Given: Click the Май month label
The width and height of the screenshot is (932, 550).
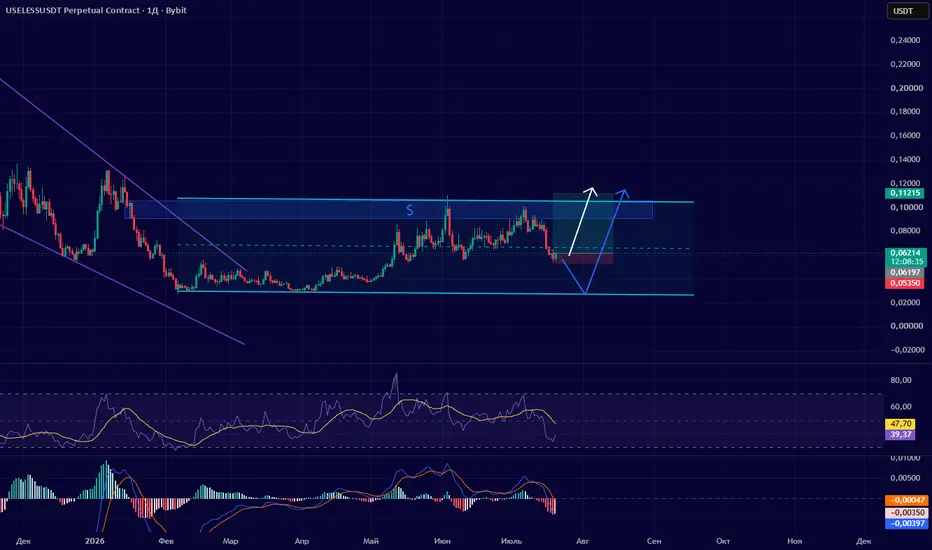Looking at the screenshot, I should (371, 541).
